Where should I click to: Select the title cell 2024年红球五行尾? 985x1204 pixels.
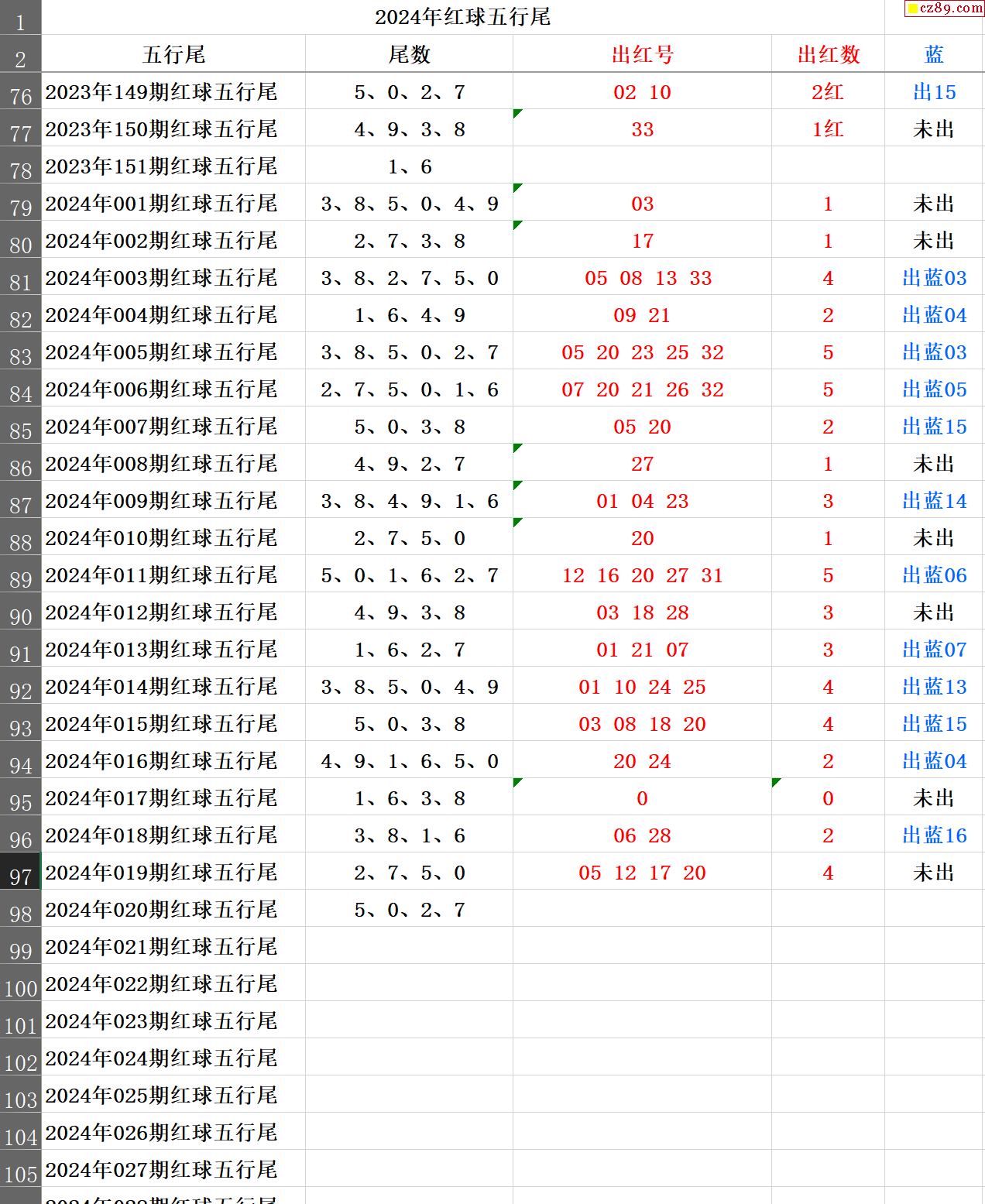(462, 17)
